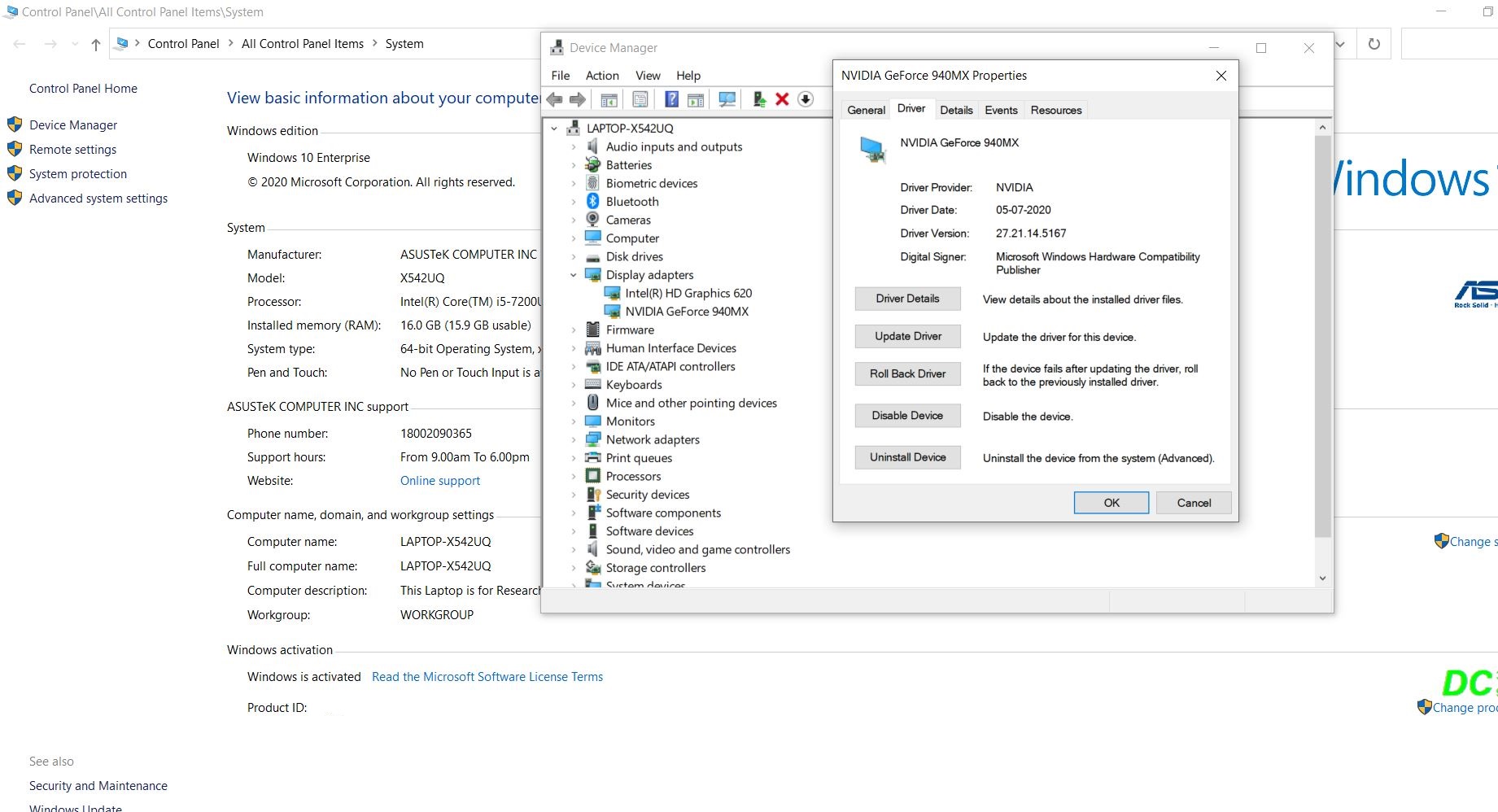Open the View menu in Device Manager
This screenshot has height=812, width=1498.
[x=648, y=76]
